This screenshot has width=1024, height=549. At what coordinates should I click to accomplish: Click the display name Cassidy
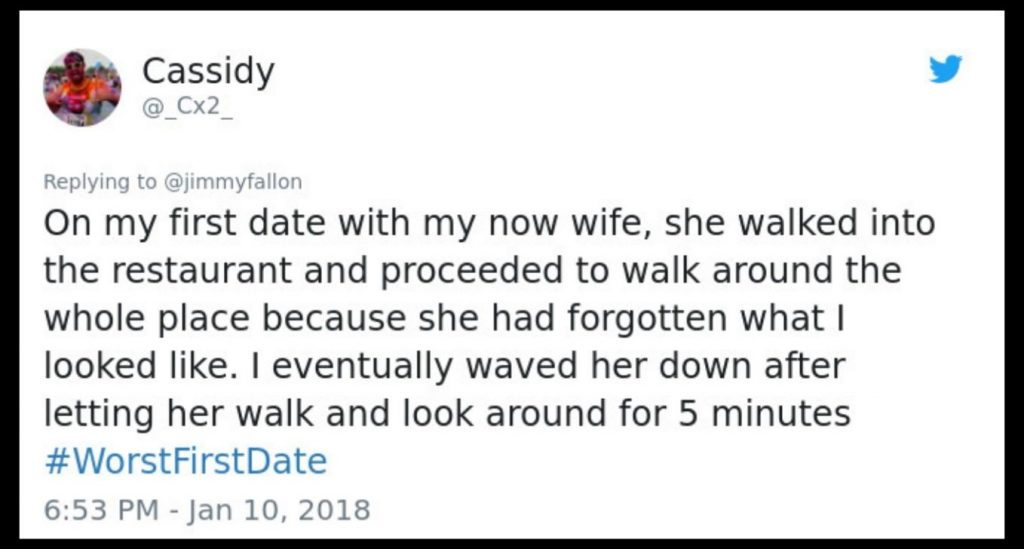(x=208, y=71)
